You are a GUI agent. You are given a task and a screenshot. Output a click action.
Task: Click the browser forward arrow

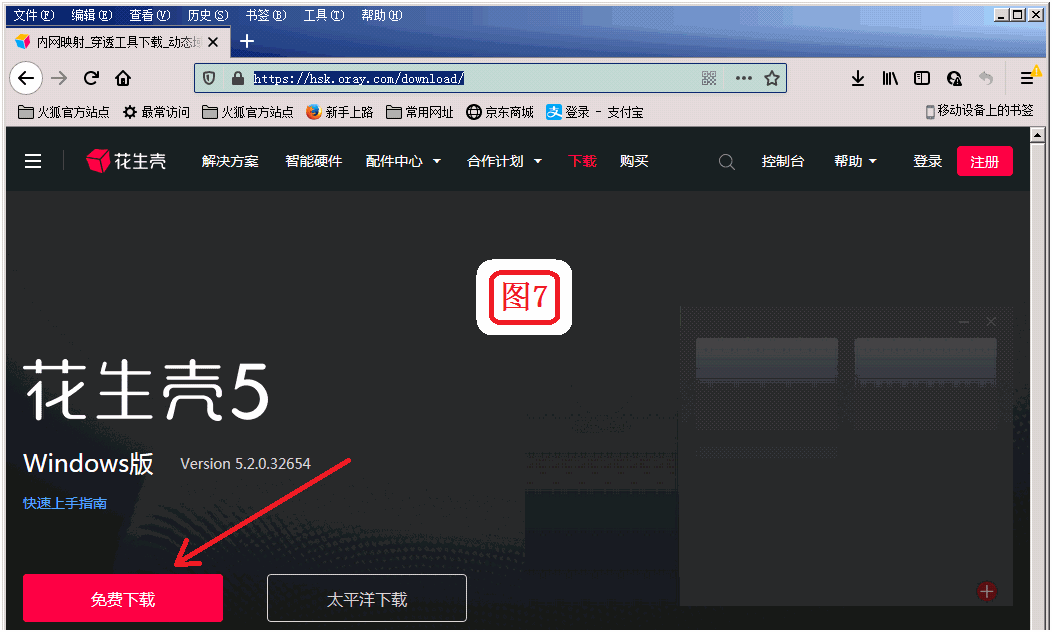click(59, 78)
